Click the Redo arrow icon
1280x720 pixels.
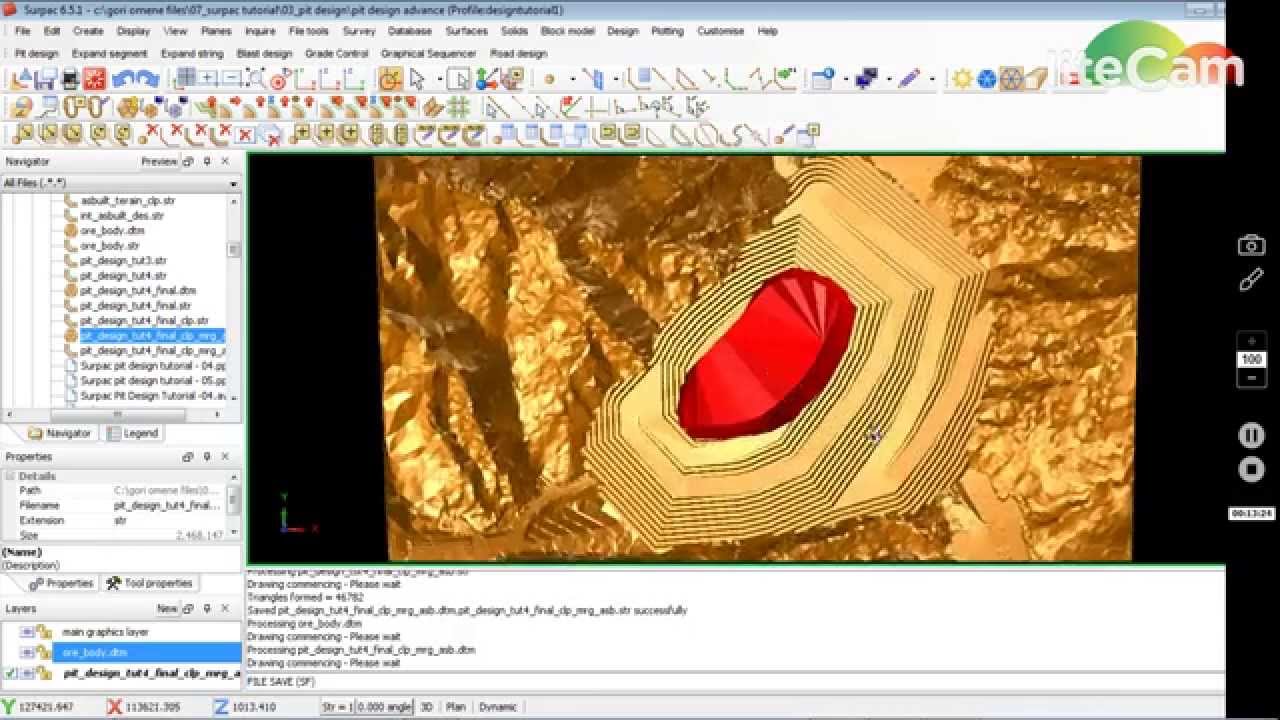pyautogui.click(x=148, y=78)
